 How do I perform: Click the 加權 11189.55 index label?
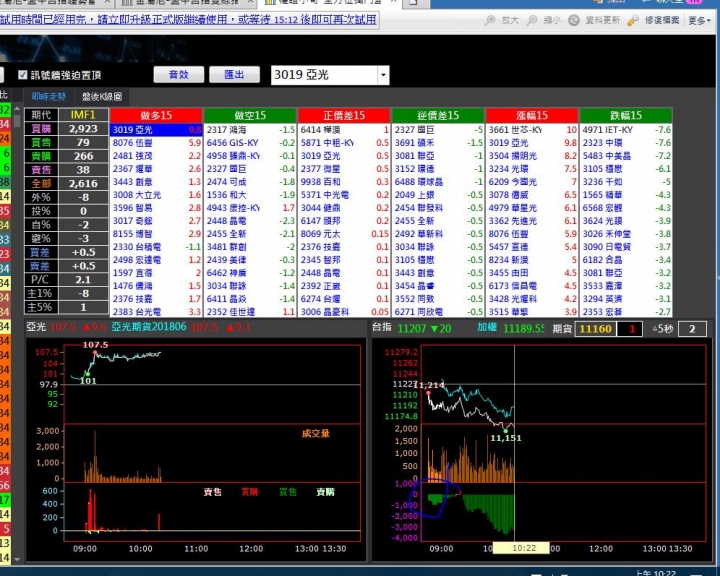click(x=511, y=328)
